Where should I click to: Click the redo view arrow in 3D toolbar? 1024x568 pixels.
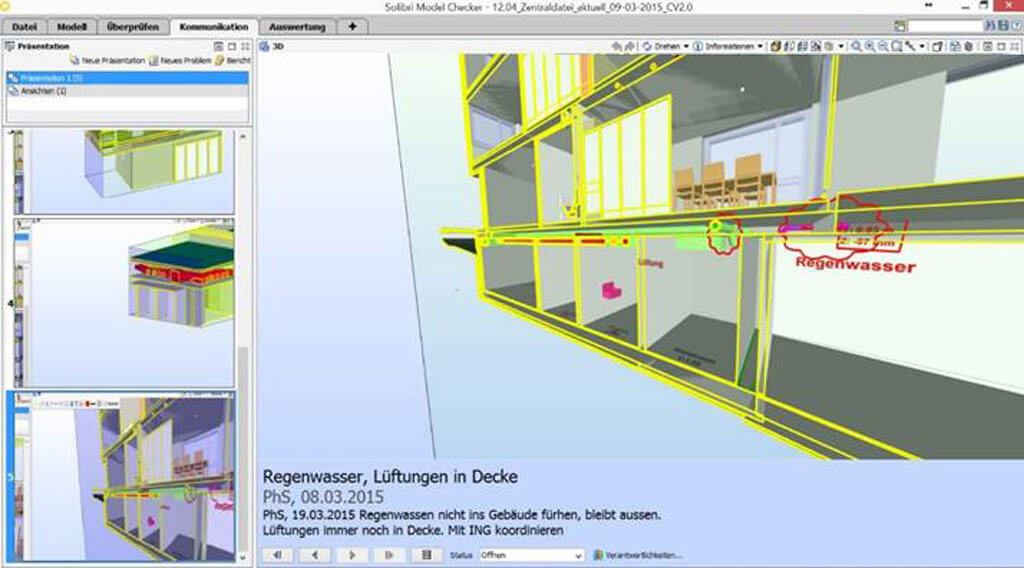click(630, 46)
